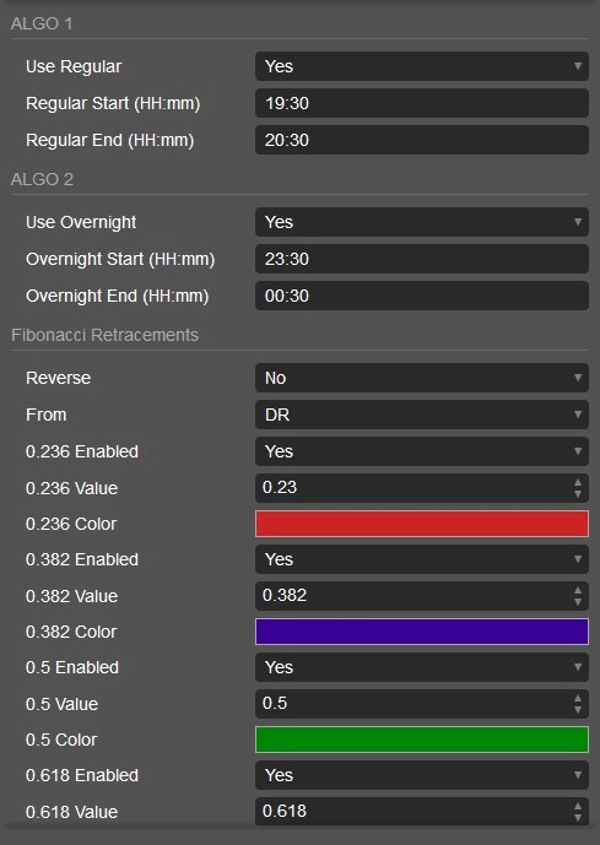600x845 pixels.
Task: Click the Regular Start time field
Action: tap(421, 103)
